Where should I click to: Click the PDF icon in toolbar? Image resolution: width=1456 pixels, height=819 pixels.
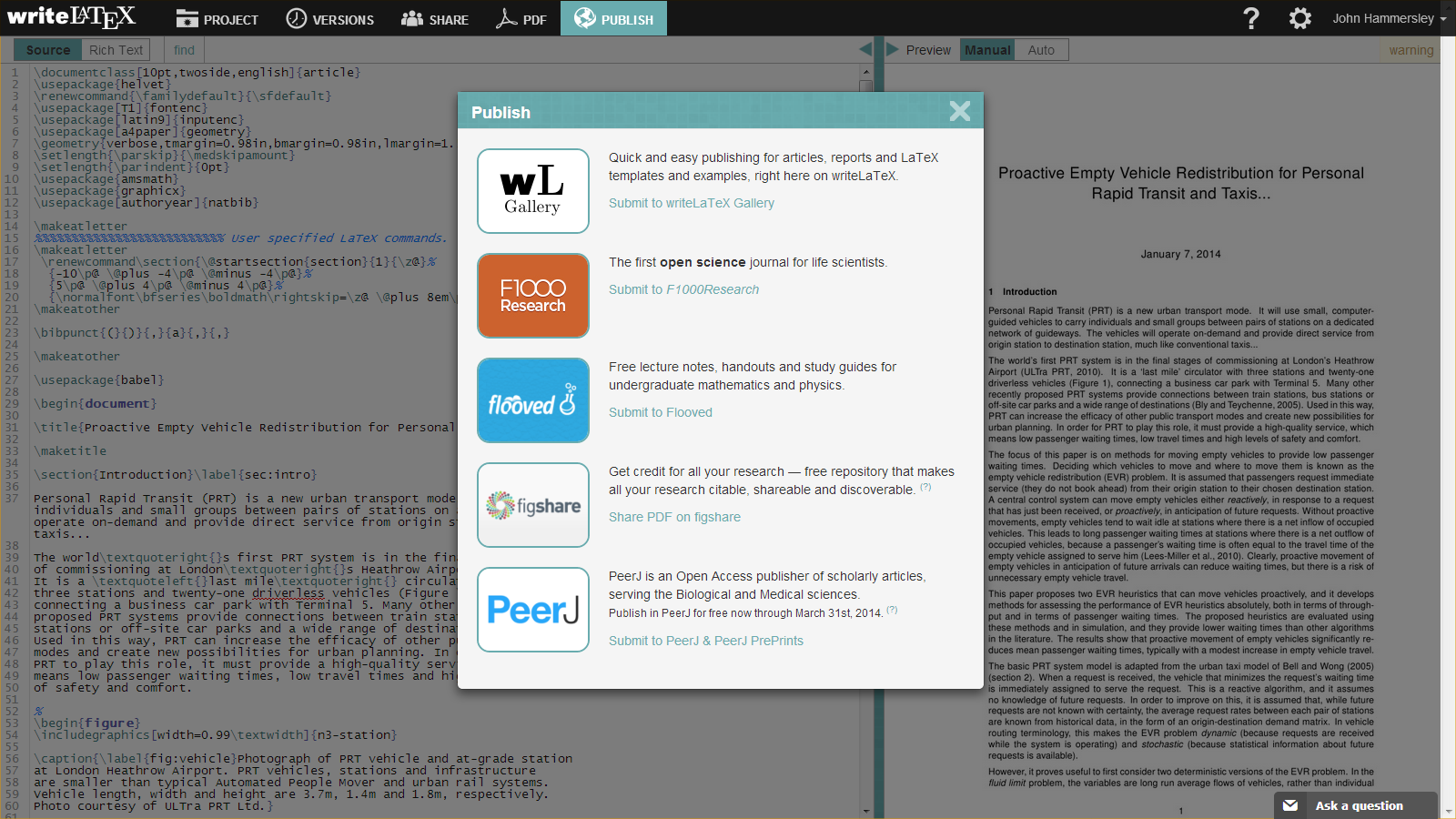point(506,18)
